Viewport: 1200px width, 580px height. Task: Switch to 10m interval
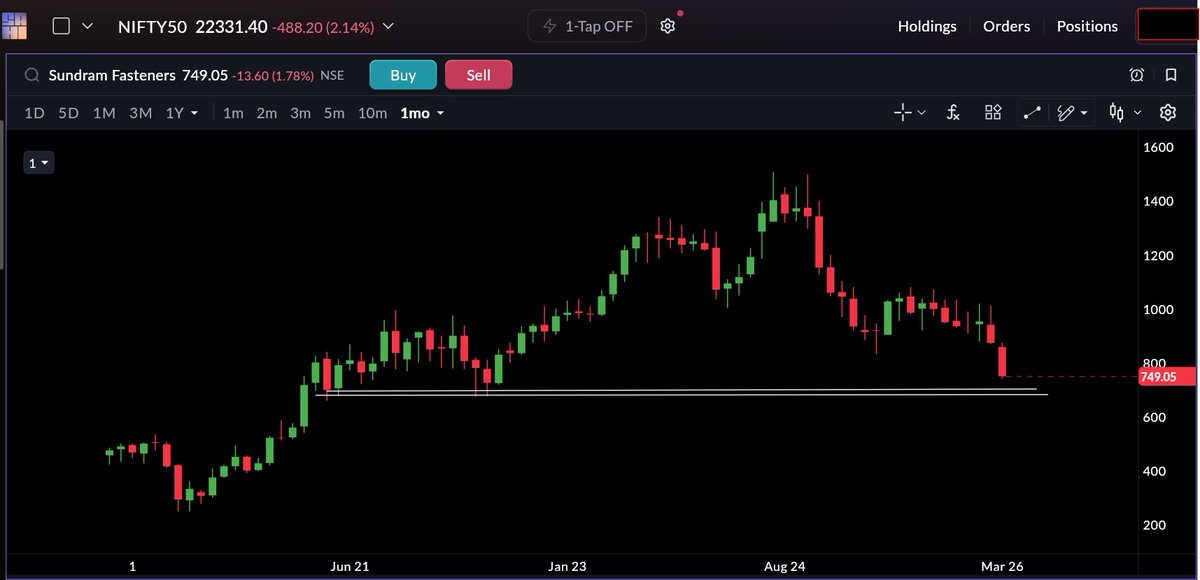coord(372,113)
